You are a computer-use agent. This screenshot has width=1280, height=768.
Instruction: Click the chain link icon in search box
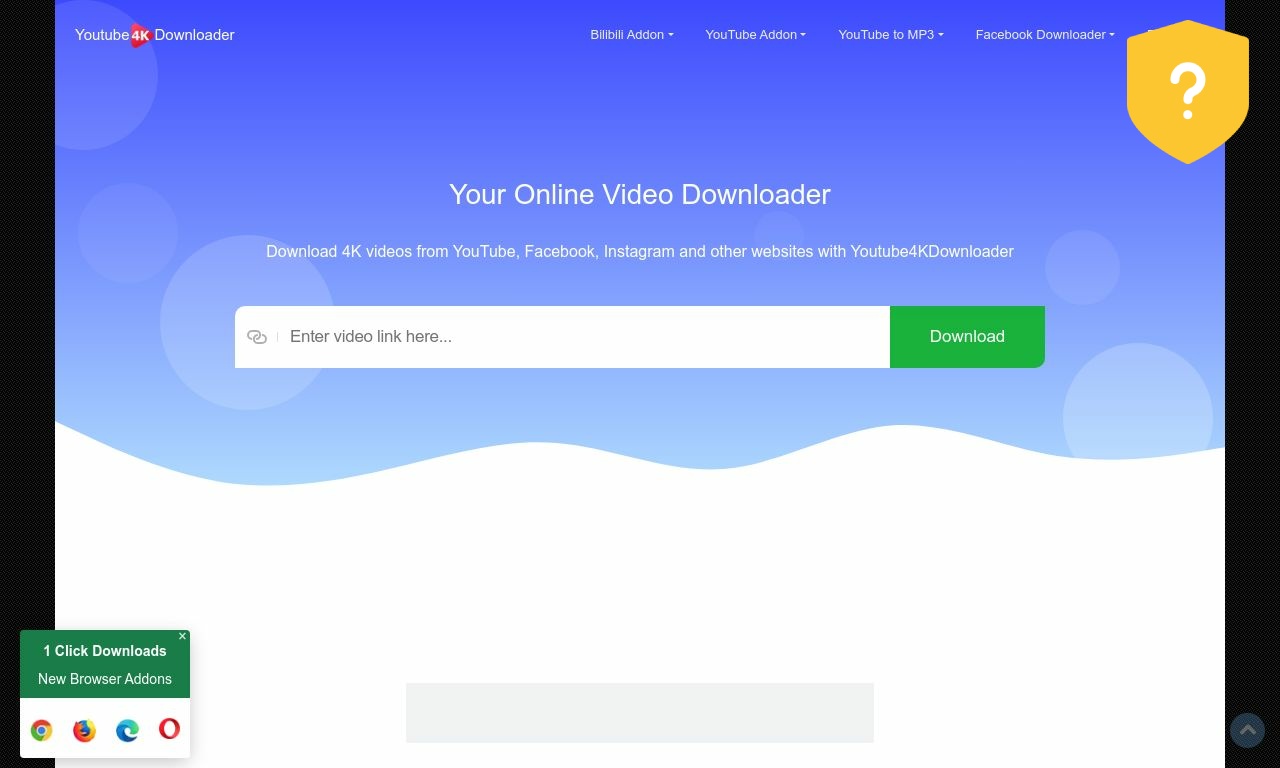[x=257, y=337]
